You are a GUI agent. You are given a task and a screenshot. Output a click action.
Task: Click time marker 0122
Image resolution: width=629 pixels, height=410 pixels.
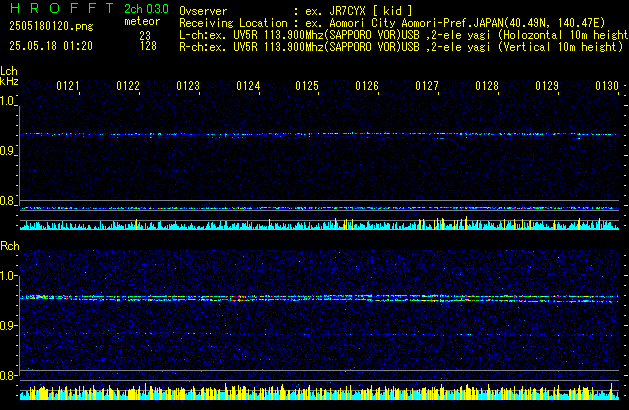point(128,86)
